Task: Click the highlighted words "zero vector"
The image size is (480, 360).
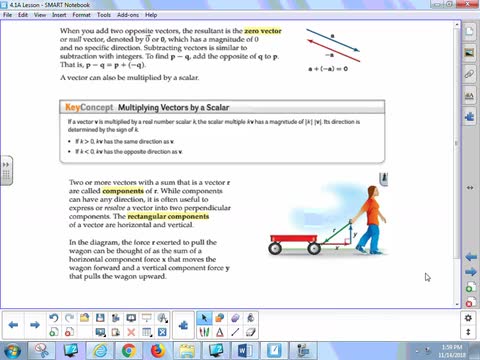Action: pos(263,31)
